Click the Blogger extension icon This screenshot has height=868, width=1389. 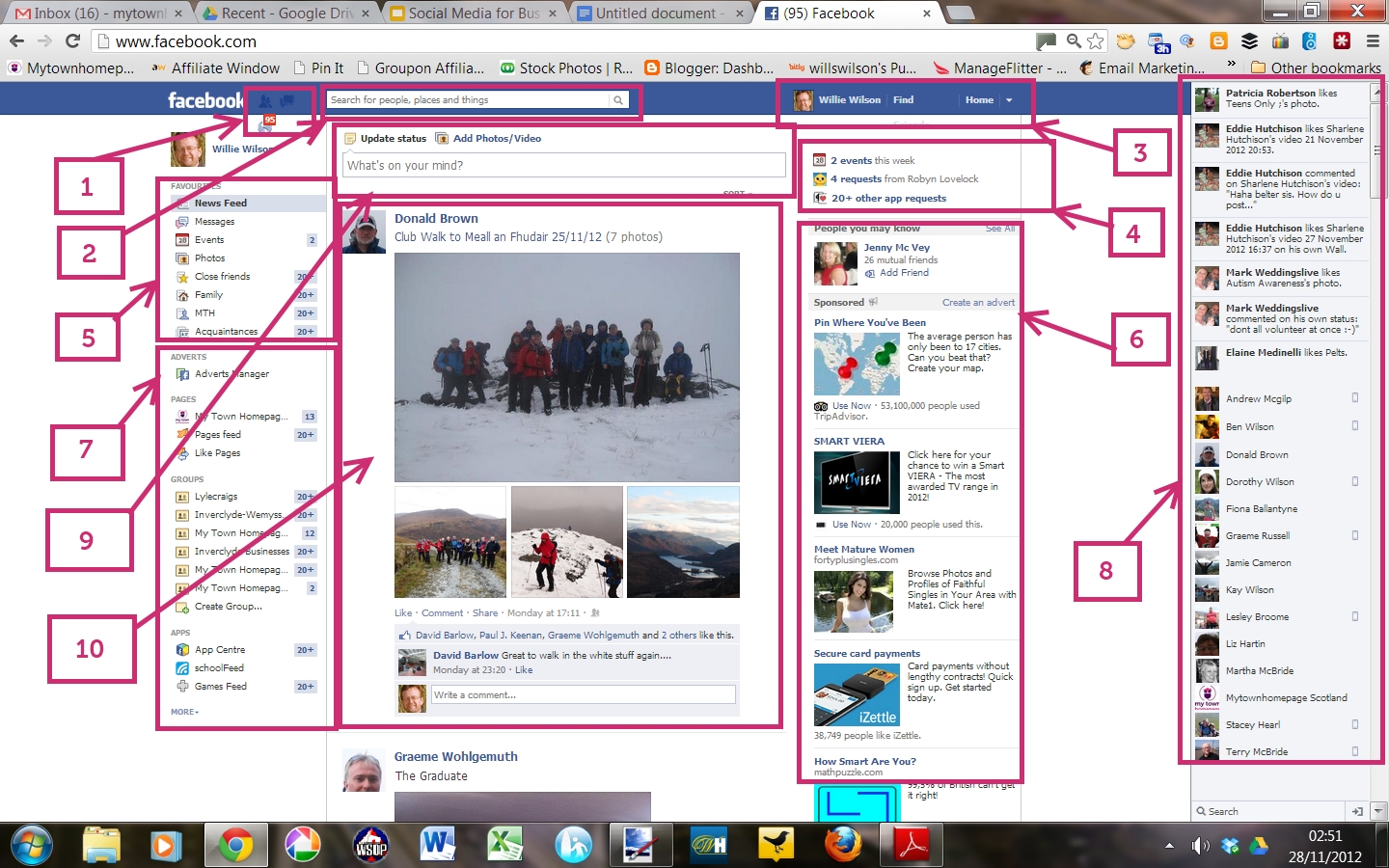point(1219,41)
